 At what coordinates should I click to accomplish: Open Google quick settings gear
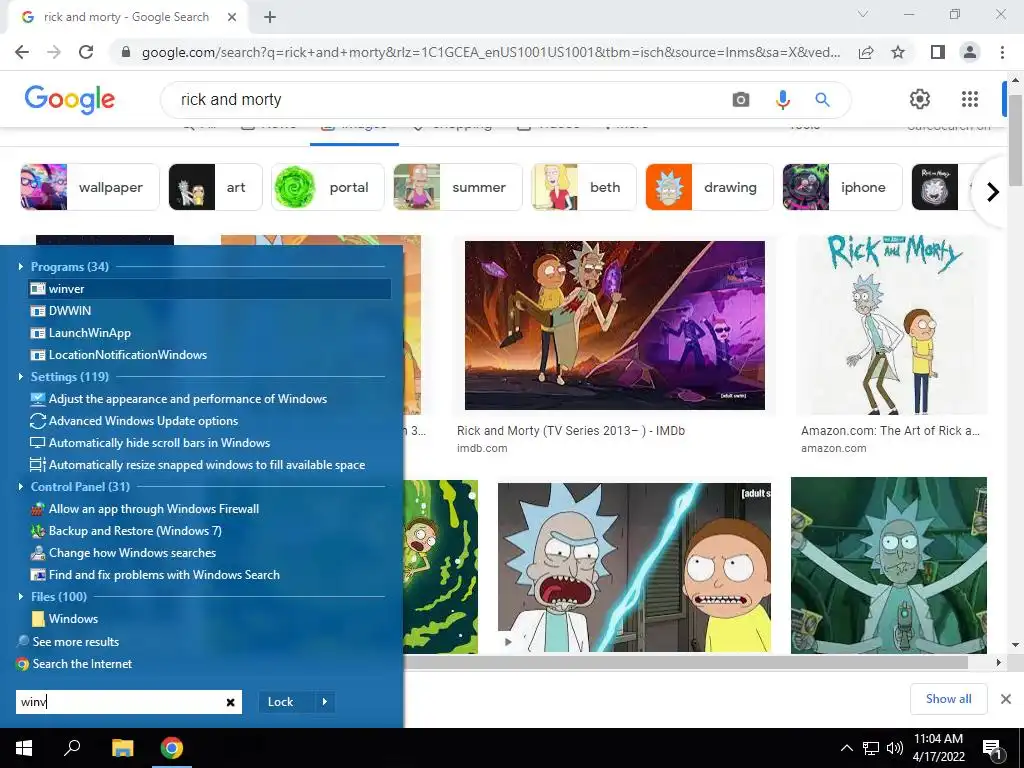[920, 99]
